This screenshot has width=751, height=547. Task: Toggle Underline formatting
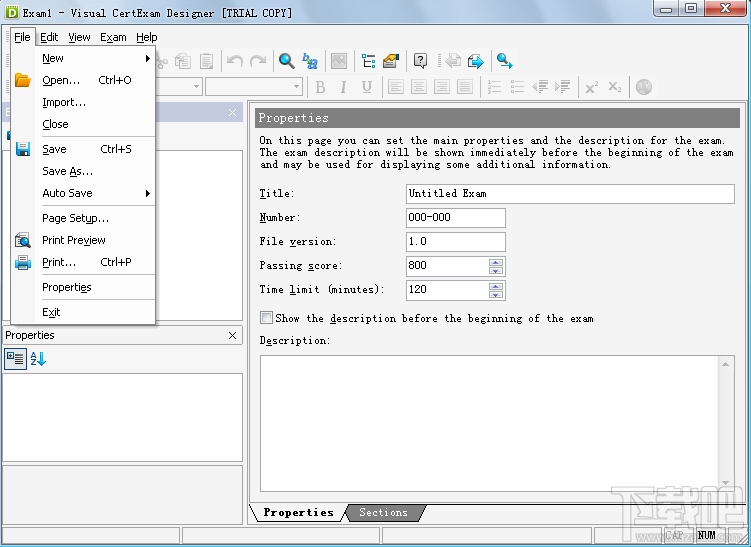point(367,87)
